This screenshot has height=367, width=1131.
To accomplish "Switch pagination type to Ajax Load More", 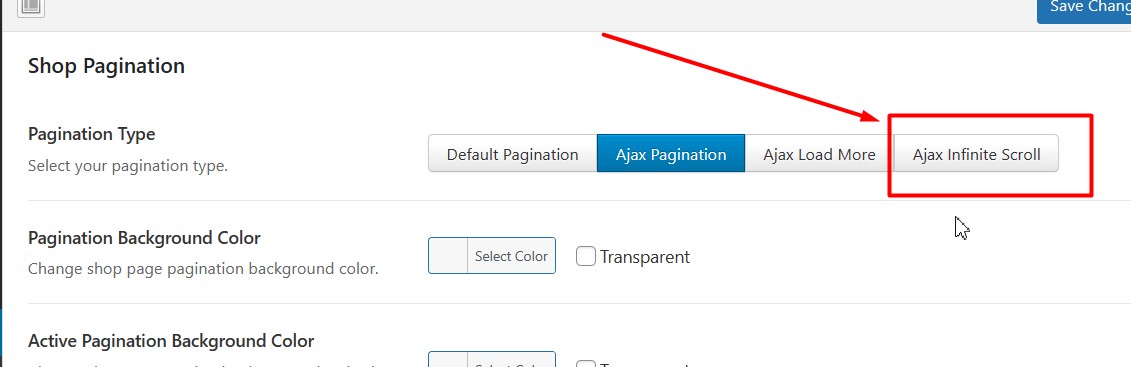I will click(x=819, y=153).
